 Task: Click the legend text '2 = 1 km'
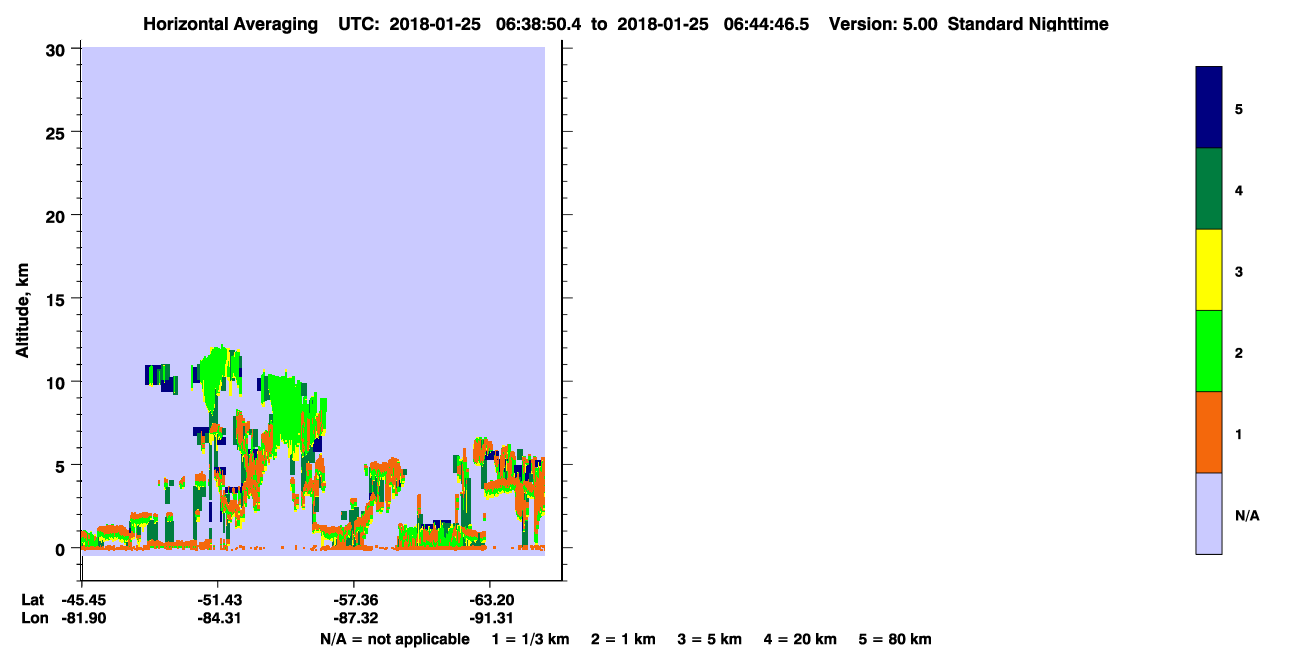click(x=623, y=639)
